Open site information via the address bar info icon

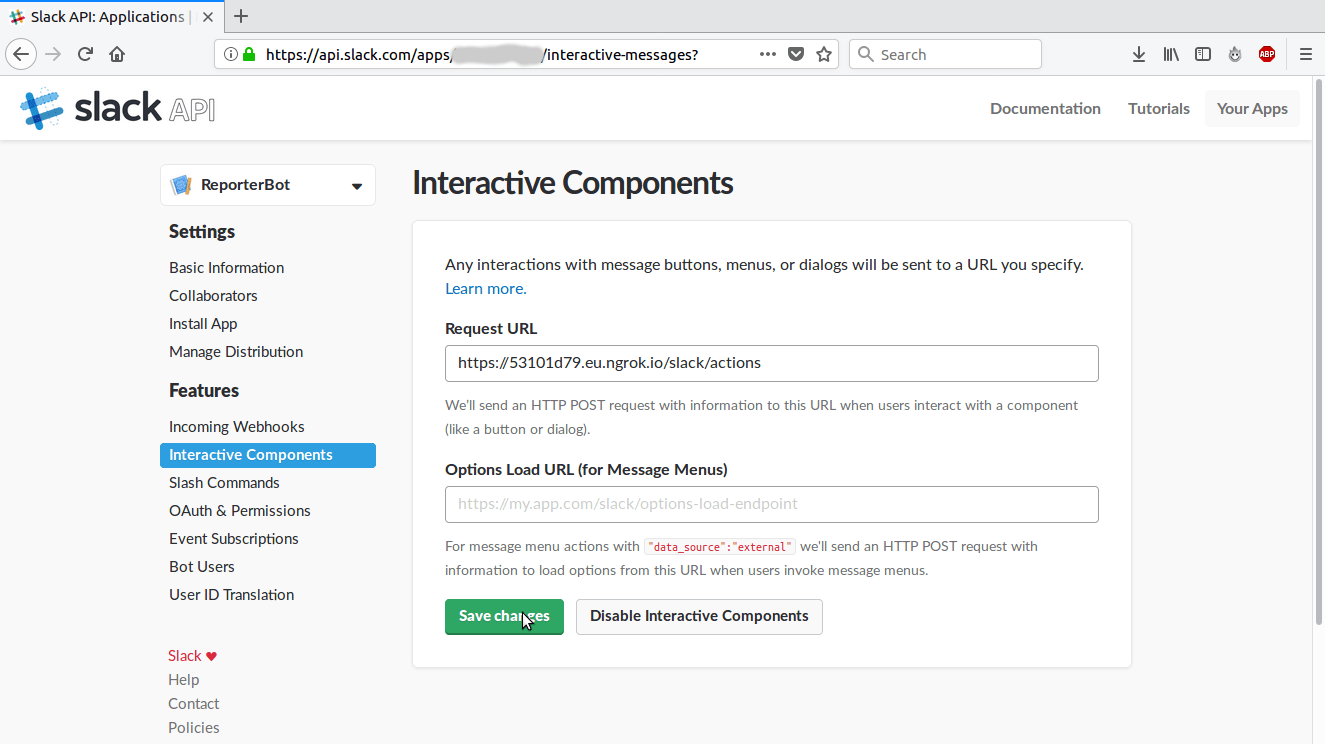[230, 54]
